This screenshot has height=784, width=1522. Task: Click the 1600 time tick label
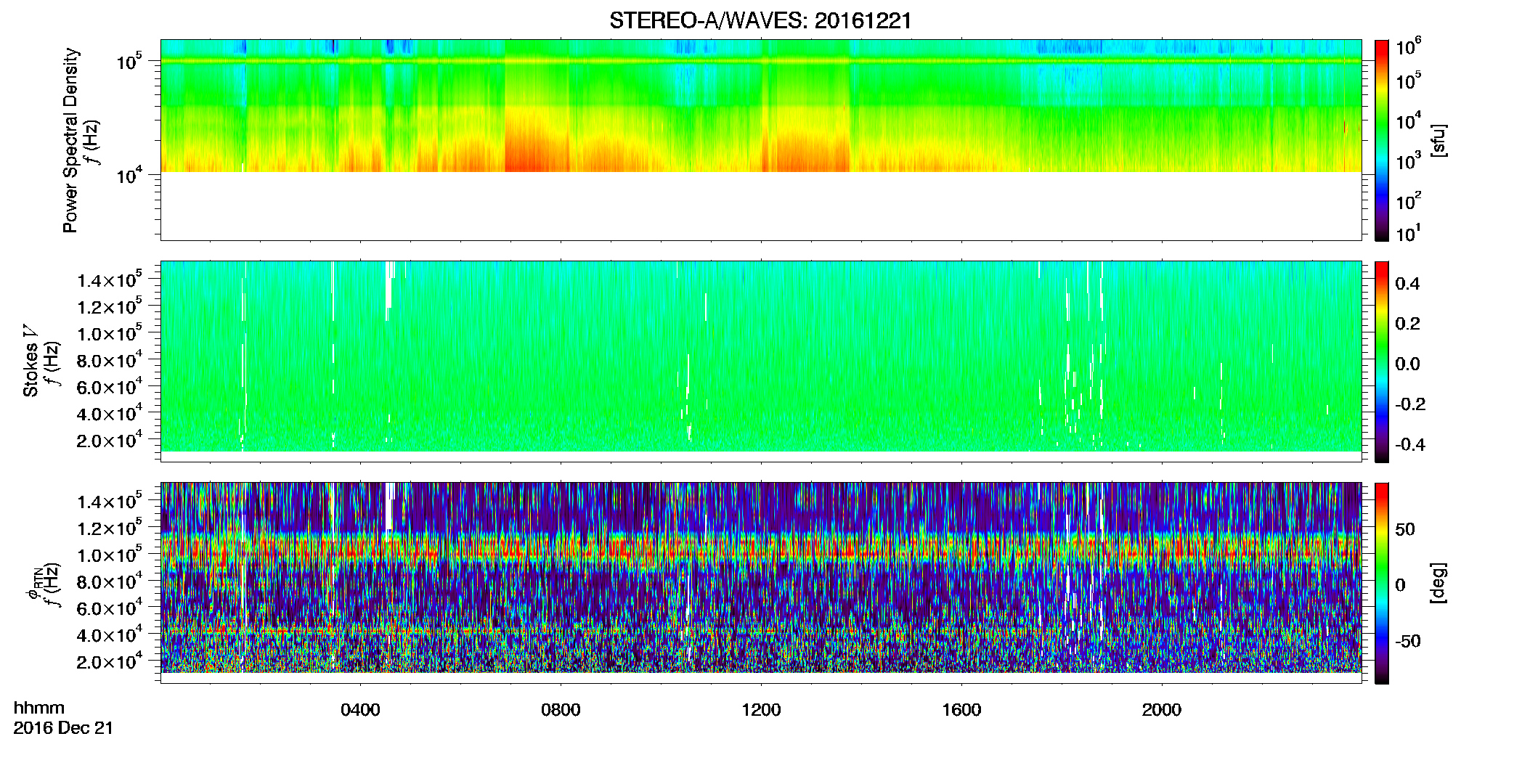[961, 710]
